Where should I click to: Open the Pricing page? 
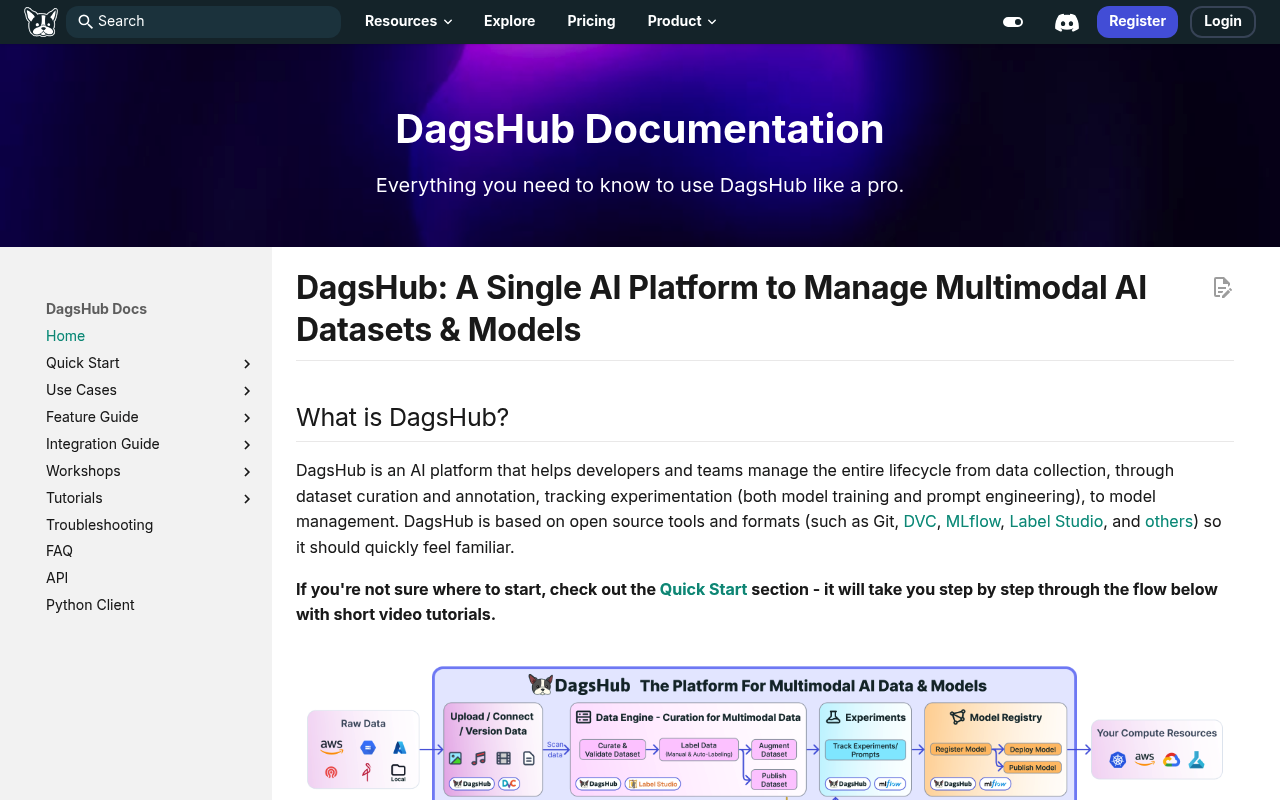tap(591, 21)
